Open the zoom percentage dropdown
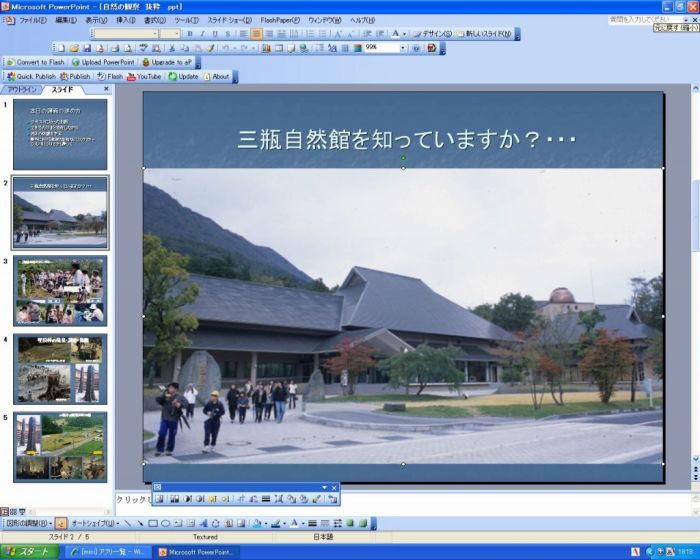The width and height of the screenshot is (700, 560). pyautogui.click(x=403, y=48)
